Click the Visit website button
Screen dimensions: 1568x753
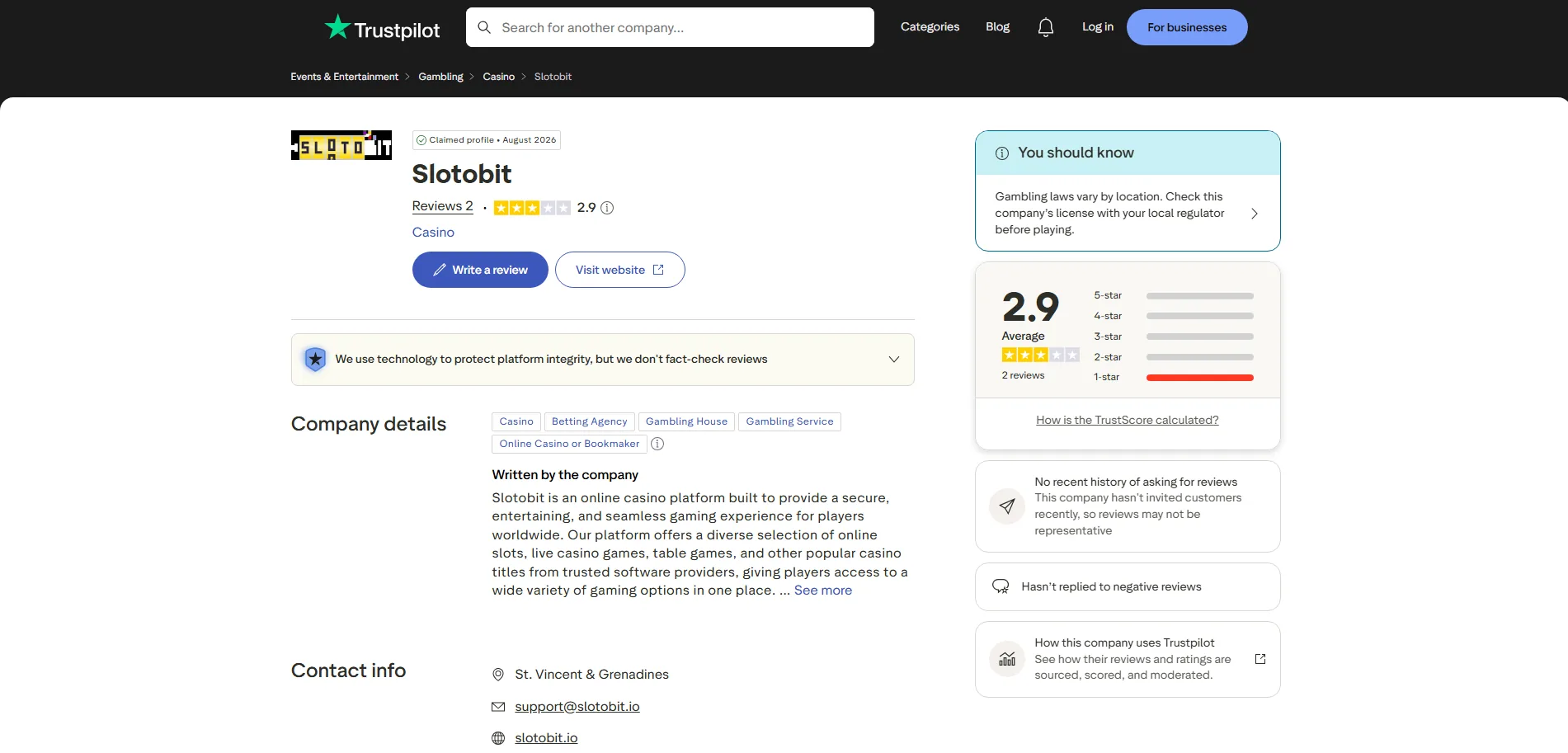[619, 270]
